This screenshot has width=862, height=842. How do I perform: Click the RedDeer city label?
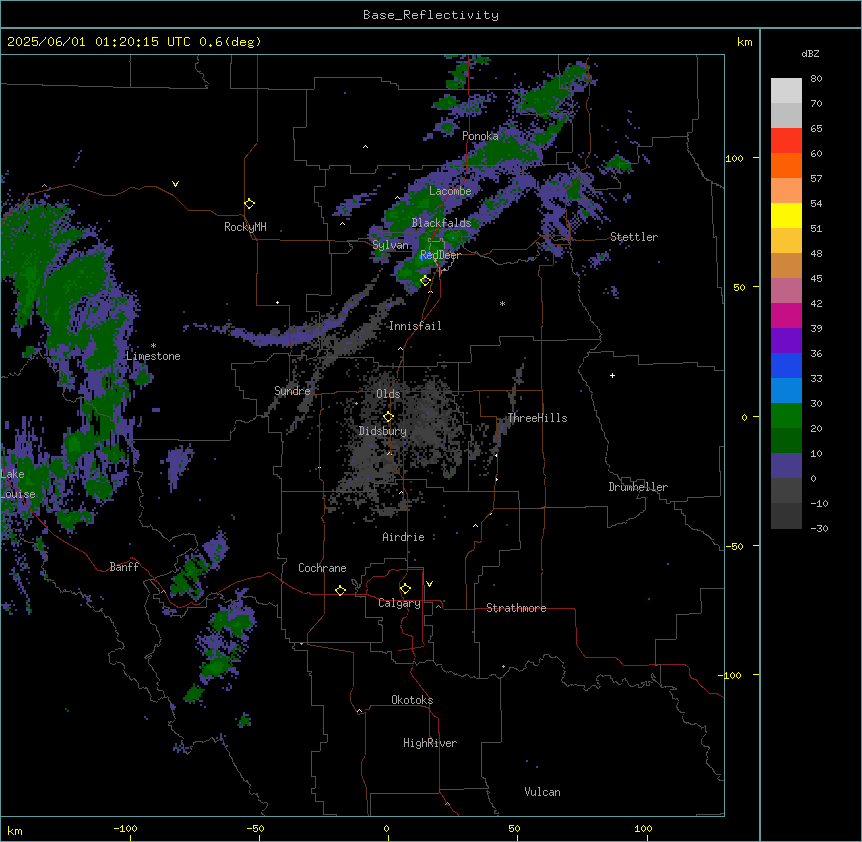click(x=440, y=255)
